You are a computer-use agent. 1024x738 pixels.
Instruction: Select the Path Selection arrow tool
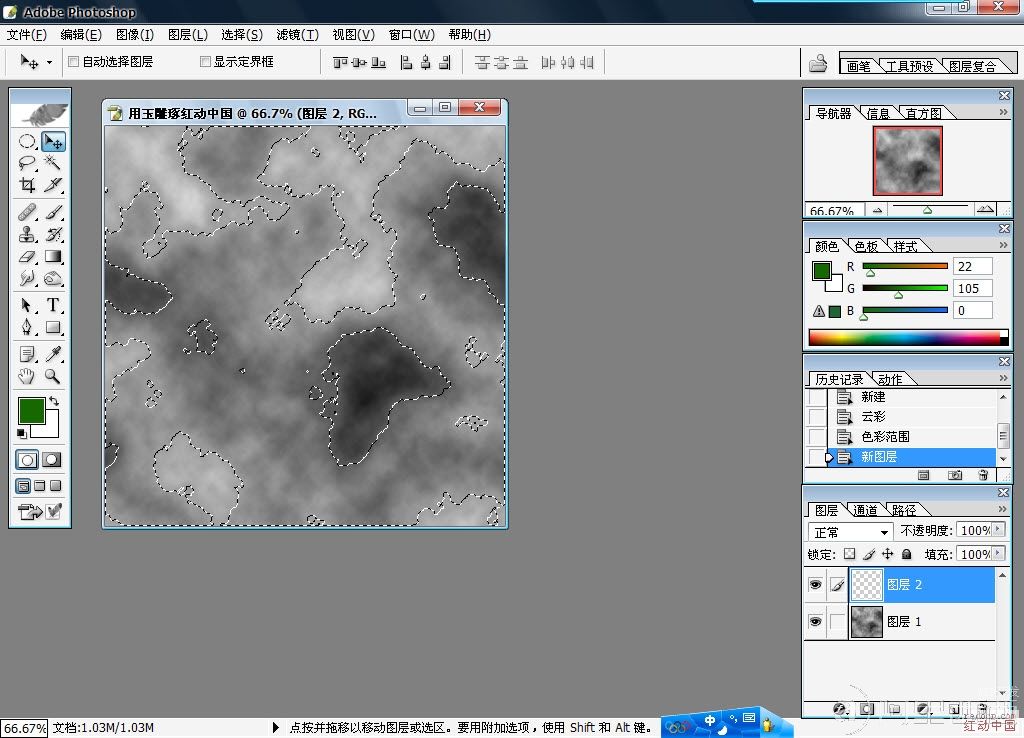point(27,305)
